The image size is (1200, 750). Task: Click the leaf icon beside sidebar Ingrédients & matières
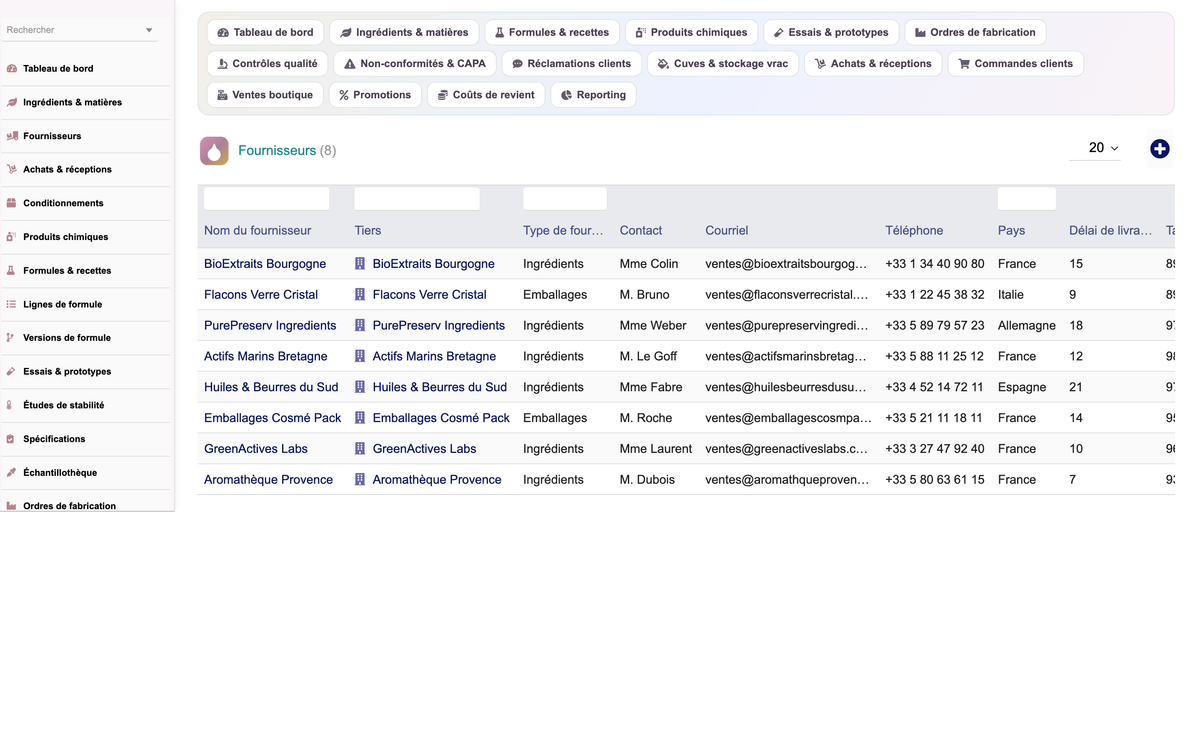[x=12, y=102]
